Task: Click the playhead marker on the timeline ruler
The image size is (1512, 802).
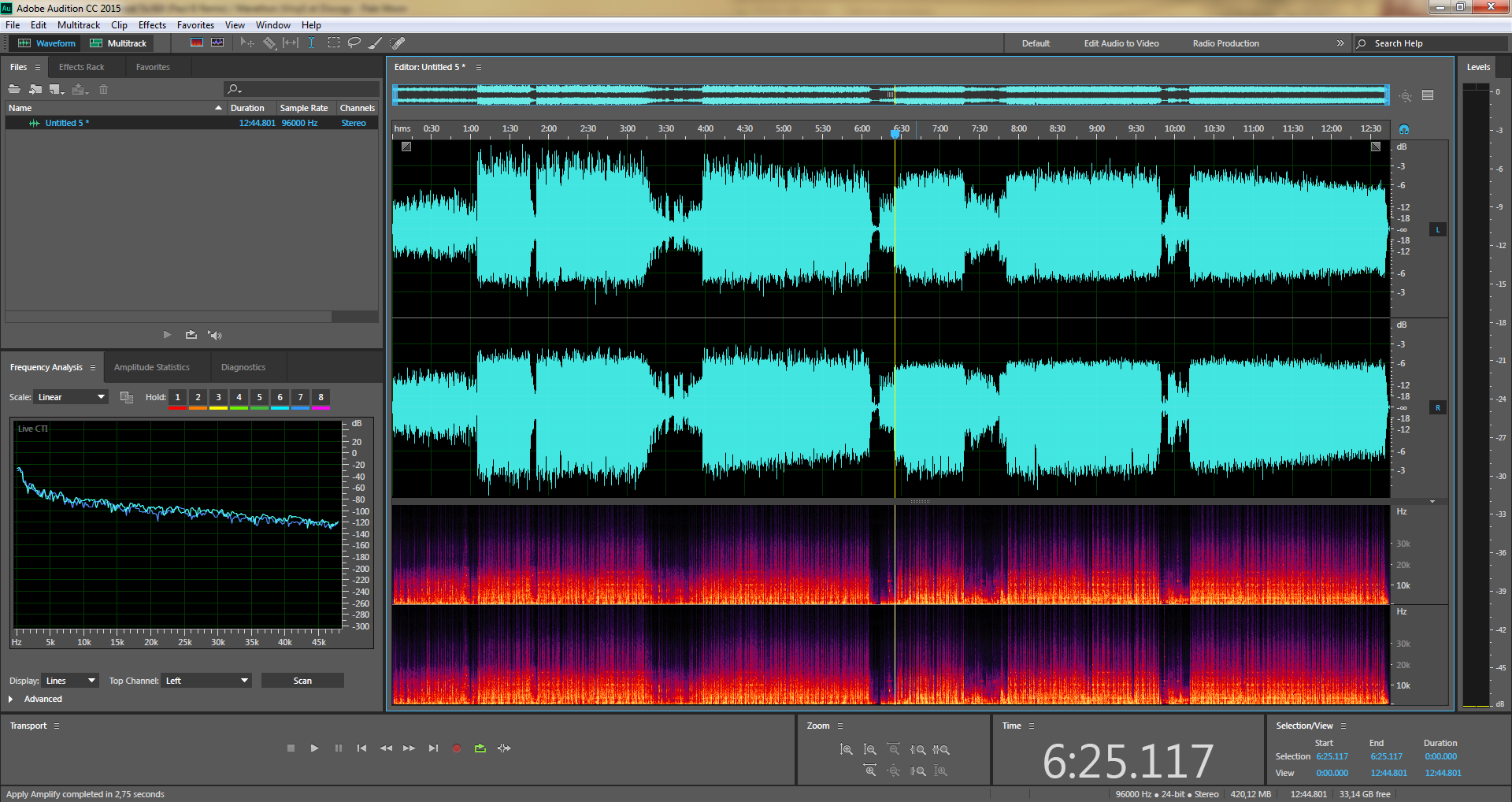Action: click(895, 134)
